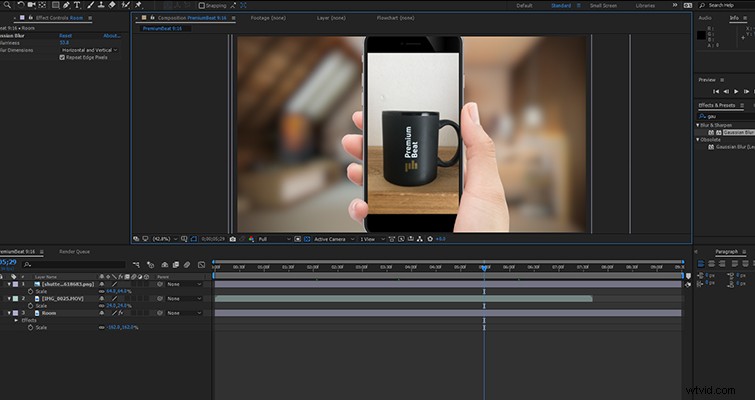Switch to the Standard workspace
755x400 pixels.
pos(561,6)
